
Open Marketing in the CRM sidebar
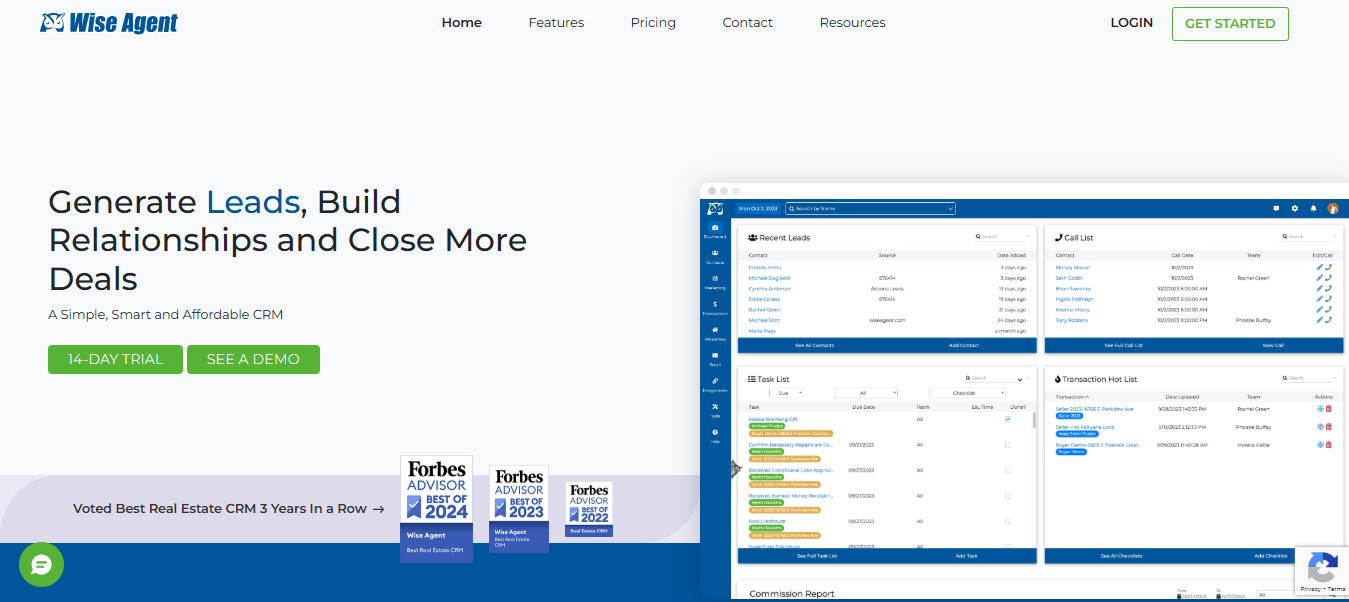pyautogui.click(x=715, y=281)
